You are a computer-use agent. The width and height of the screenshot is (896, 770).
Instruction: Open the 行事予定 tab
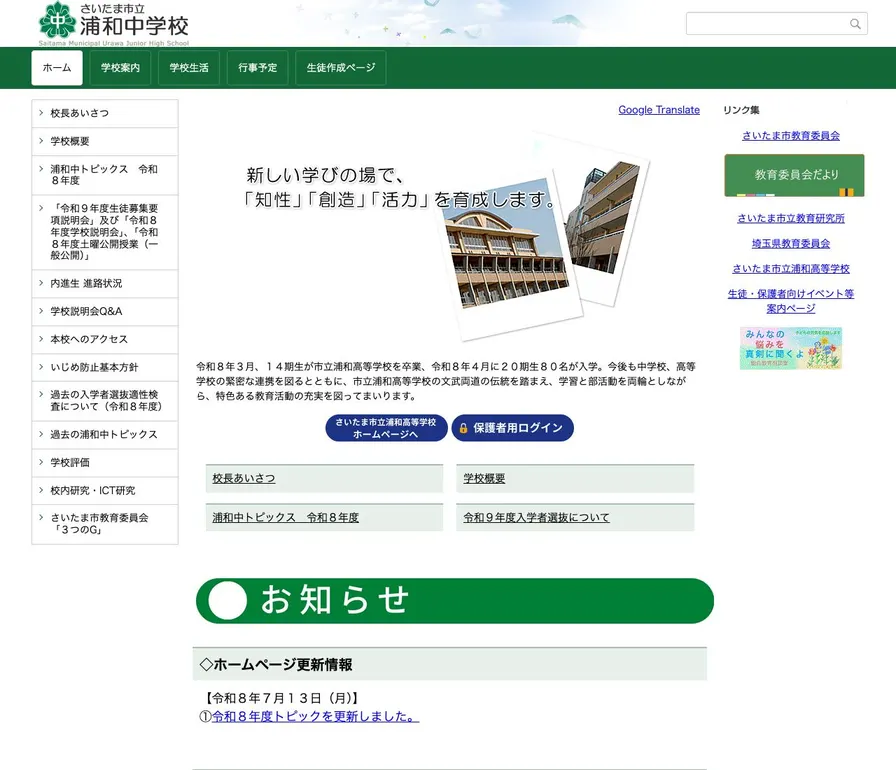pos(257,68)
